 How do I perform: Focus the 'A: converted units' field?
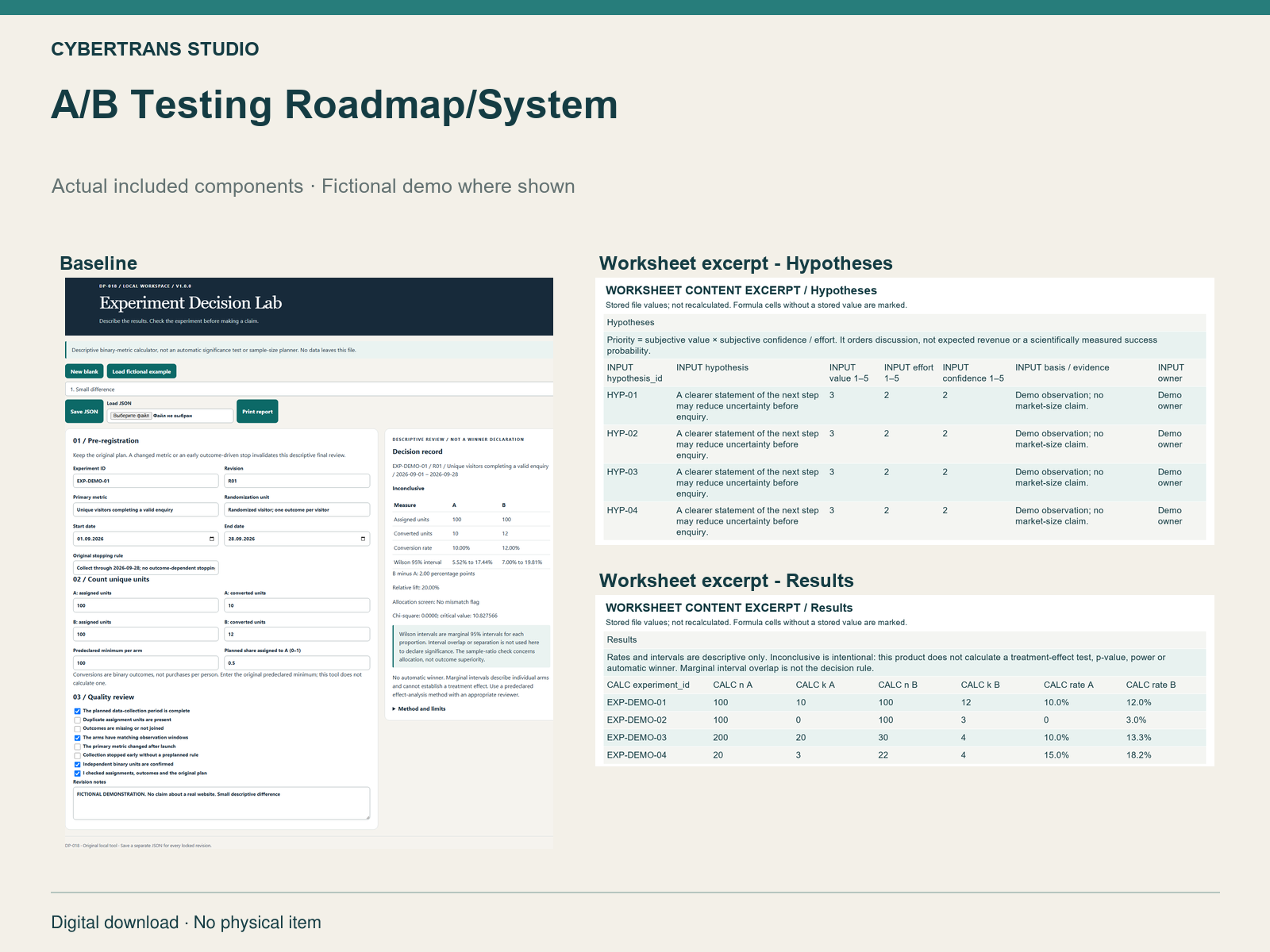[297, 605]
